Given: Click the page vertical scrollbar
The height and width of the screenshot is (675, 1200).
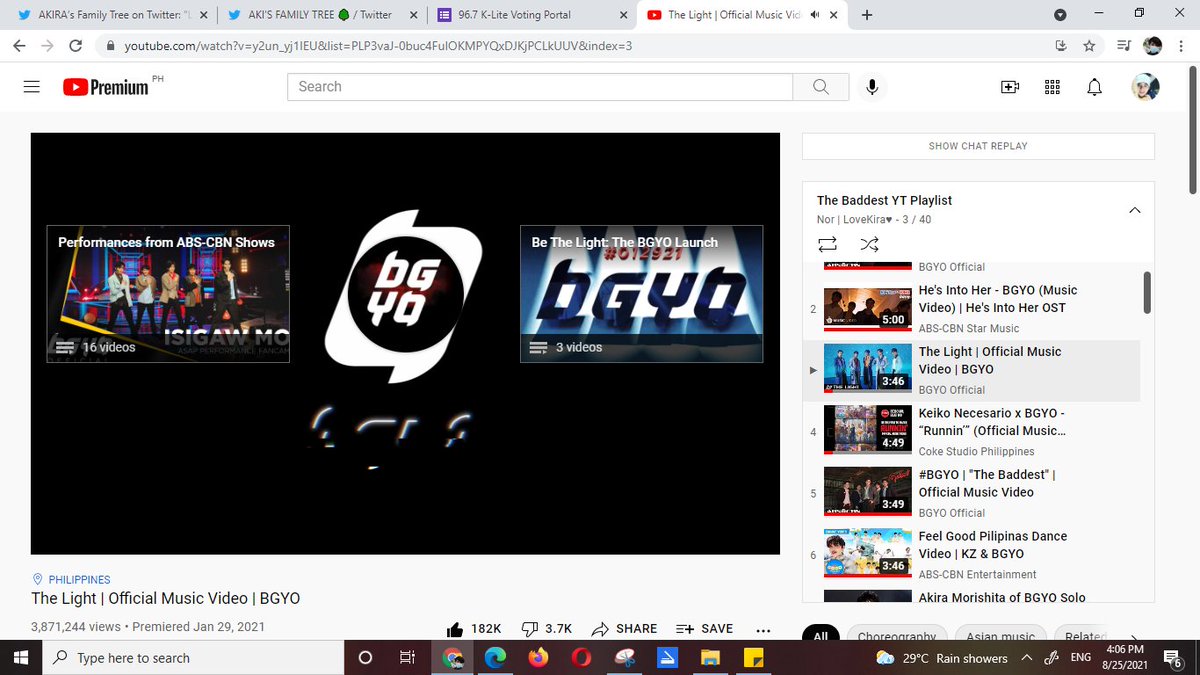Looking at the screenshot, I should (x=1192, y=130).
